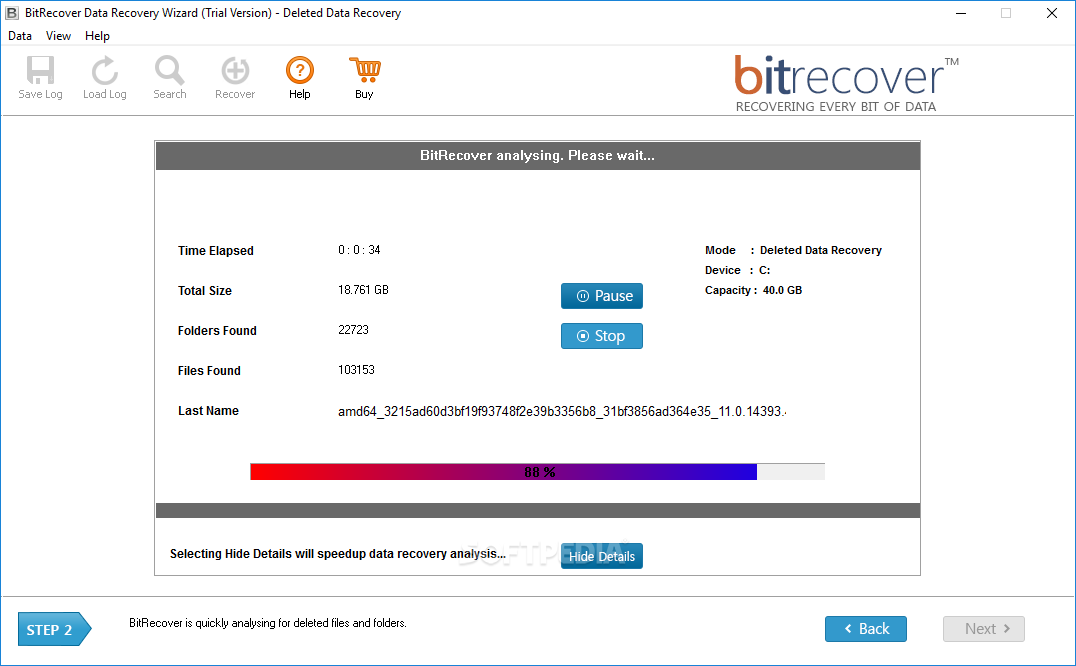Click the disabled Next button

pyautogui.click(x=983, y=629)
